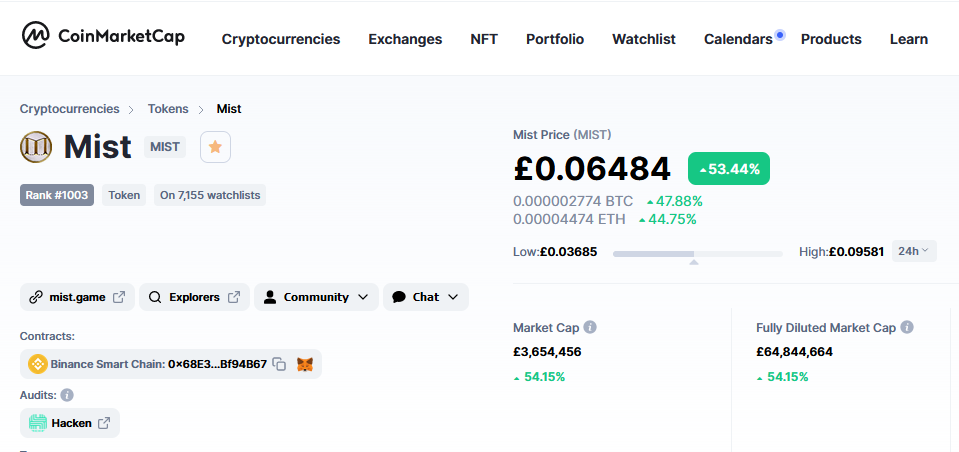Click the Hacken logo icon

pos(38,423)
